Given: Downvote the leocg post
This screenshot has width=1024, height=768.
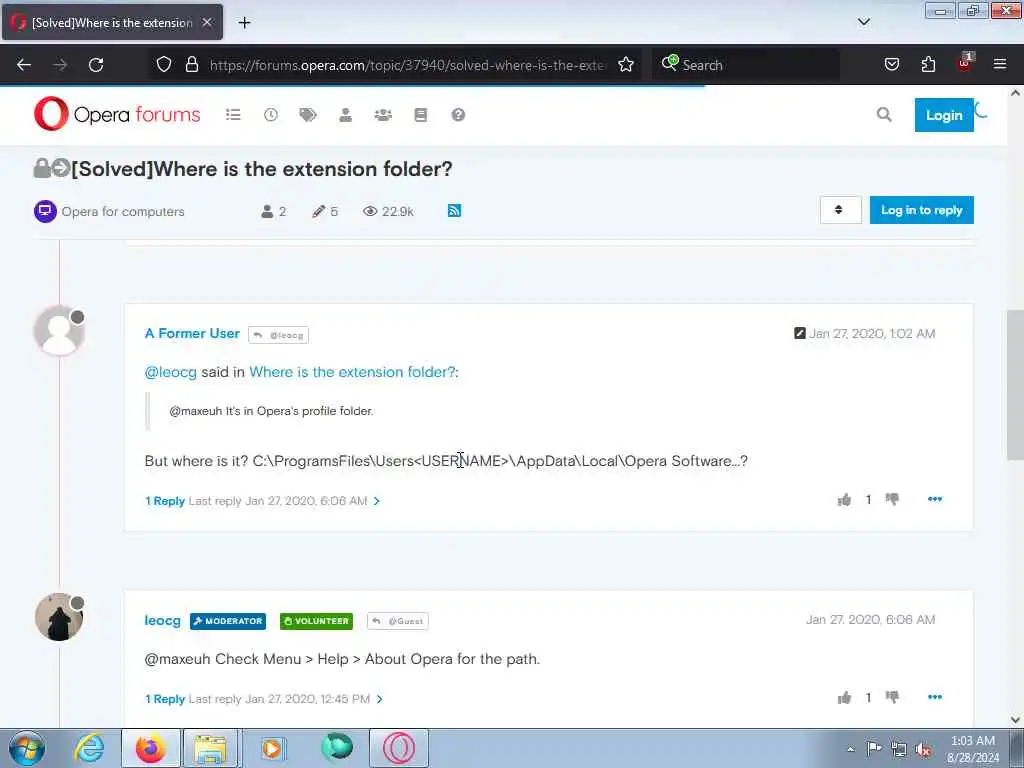Looking at the screenshot, I should coord(892,697).
